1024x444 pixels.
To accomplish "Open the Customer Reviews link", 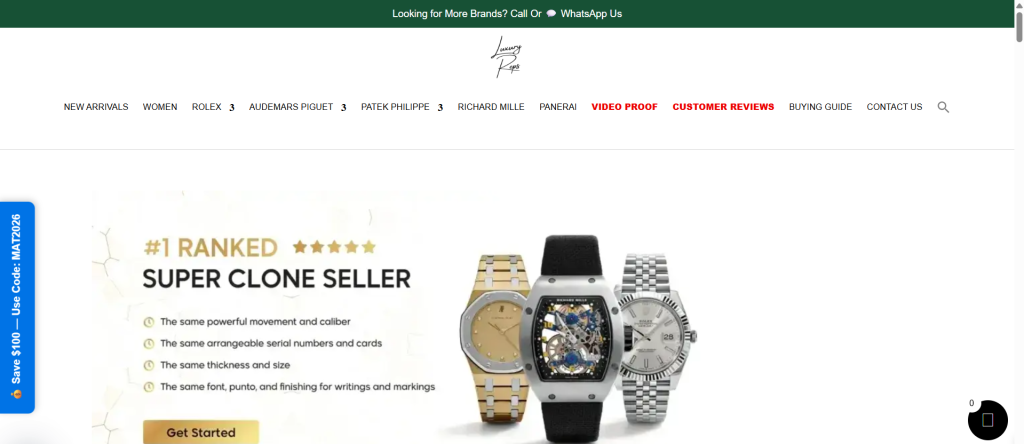I will click(724, 107).
